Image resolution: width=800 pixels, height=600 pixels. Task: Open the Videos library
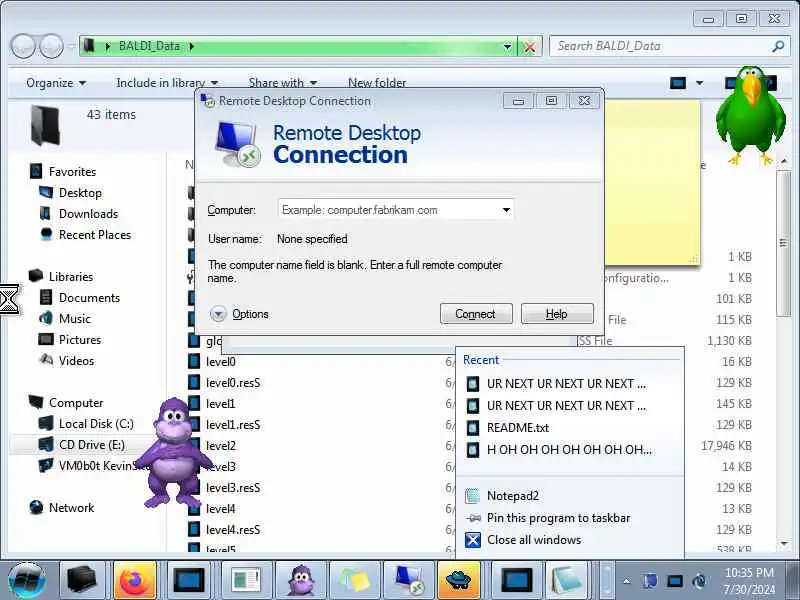[x=76, y=360]
